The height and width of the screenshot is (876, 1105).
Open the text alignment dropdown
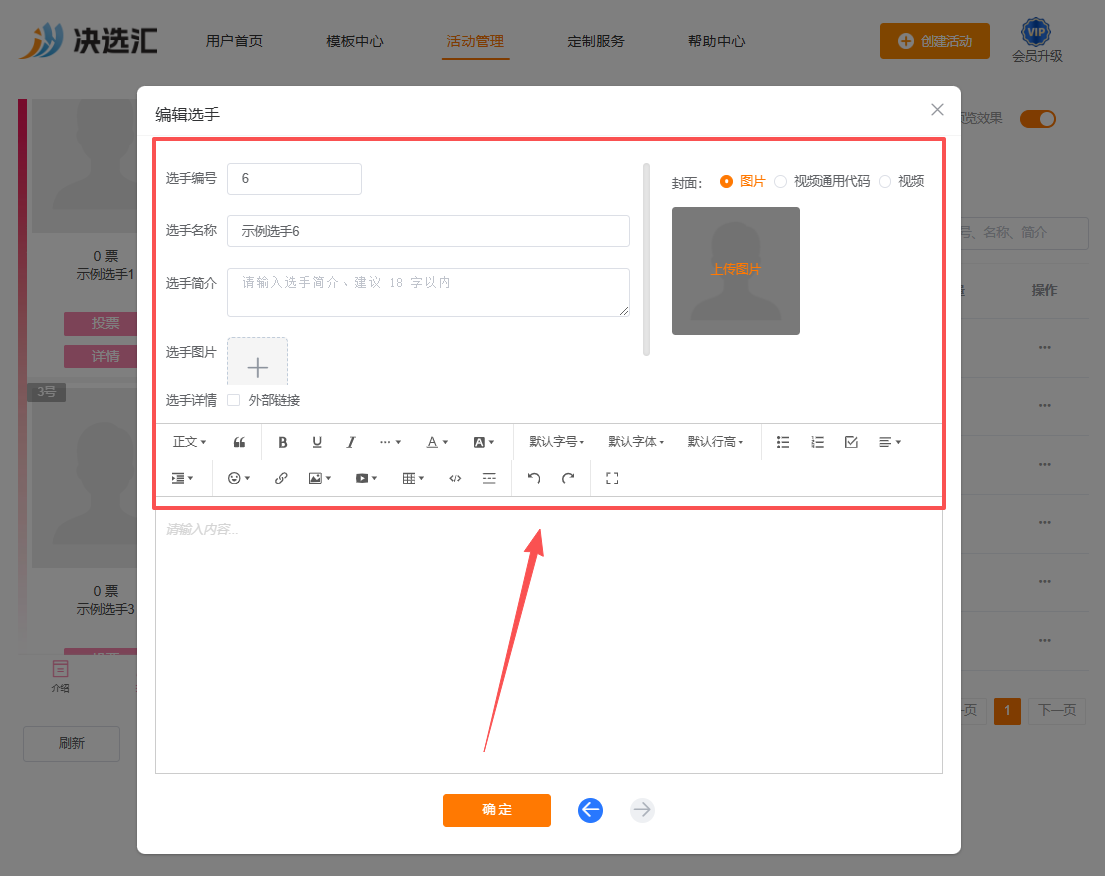pos(889,442)
